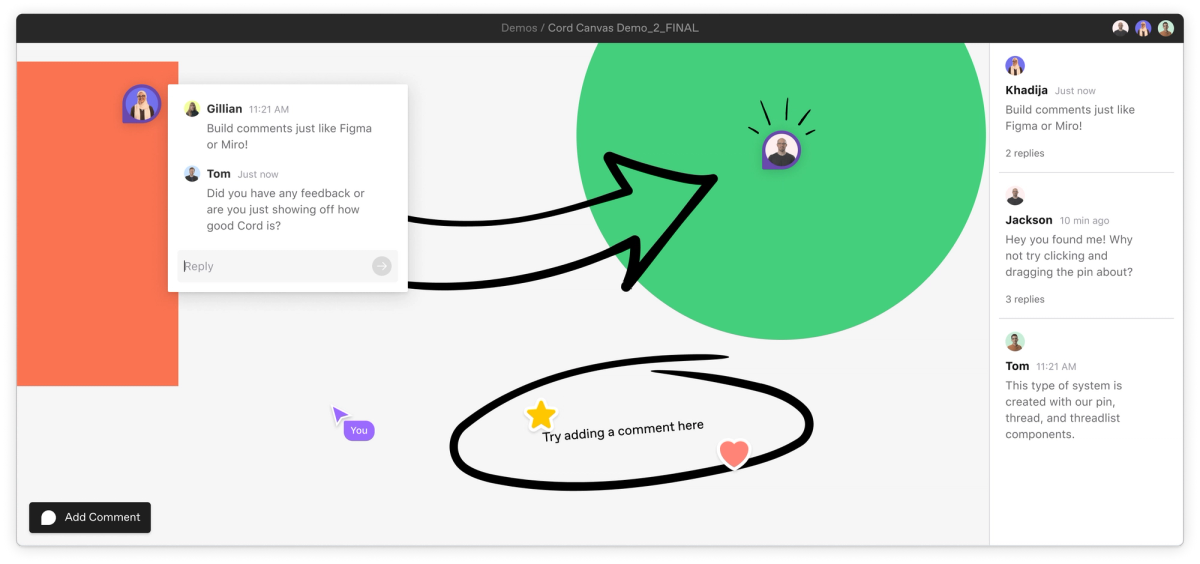
Task: Select Khadija's avatar in the thread list
Action: (x=1015, y=66)
